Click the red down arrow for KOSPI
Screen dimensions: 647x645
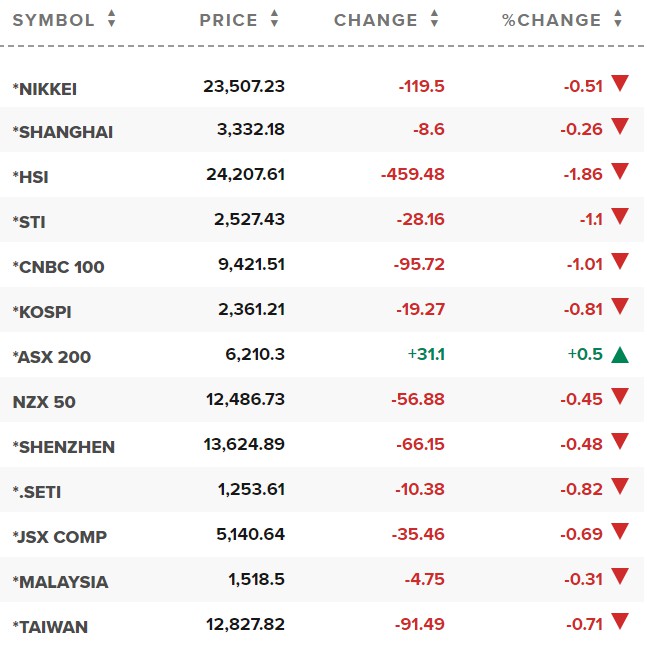620,309
